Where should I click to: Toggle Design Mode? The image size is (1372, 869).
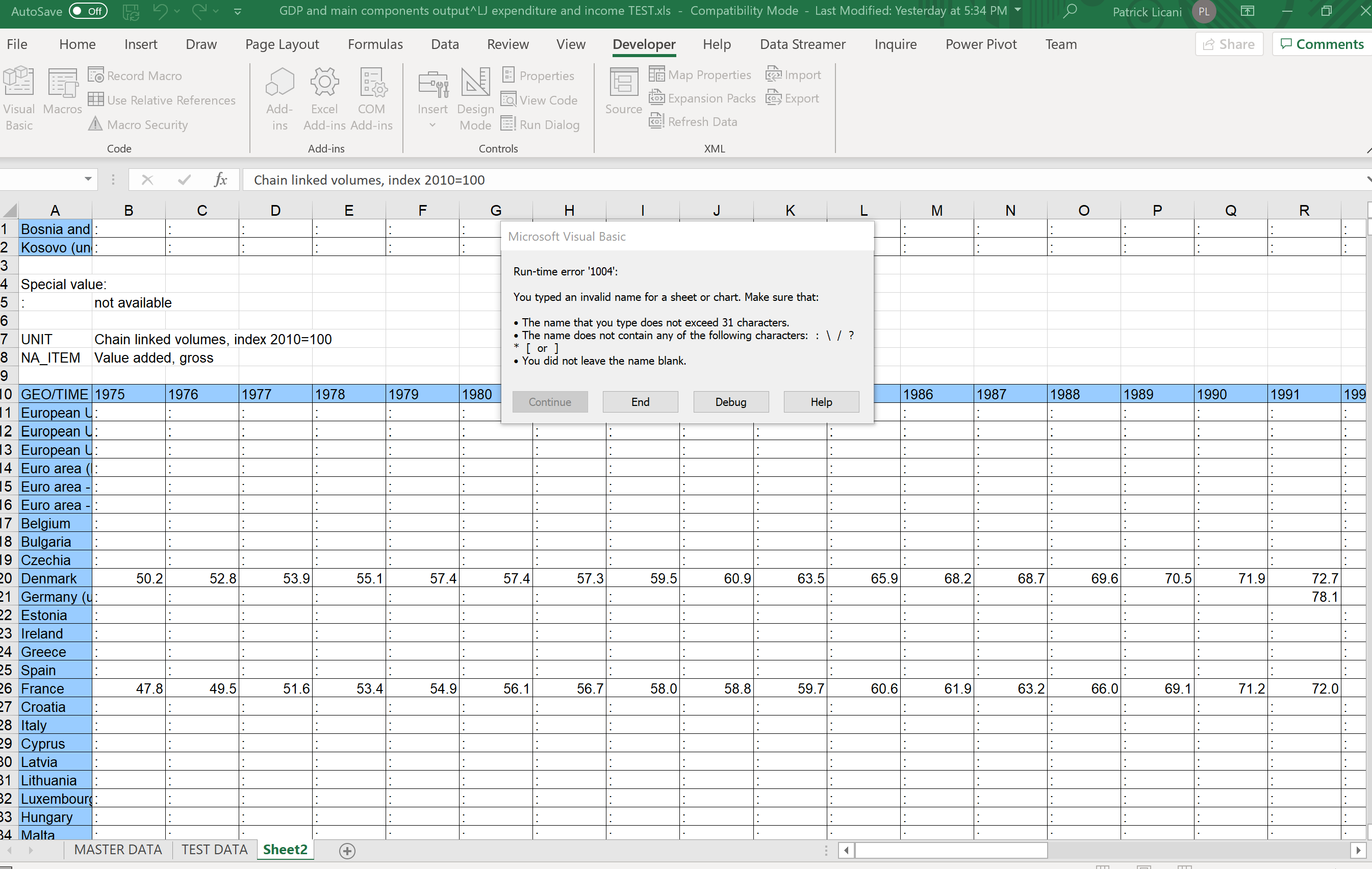tap(475, 83)
